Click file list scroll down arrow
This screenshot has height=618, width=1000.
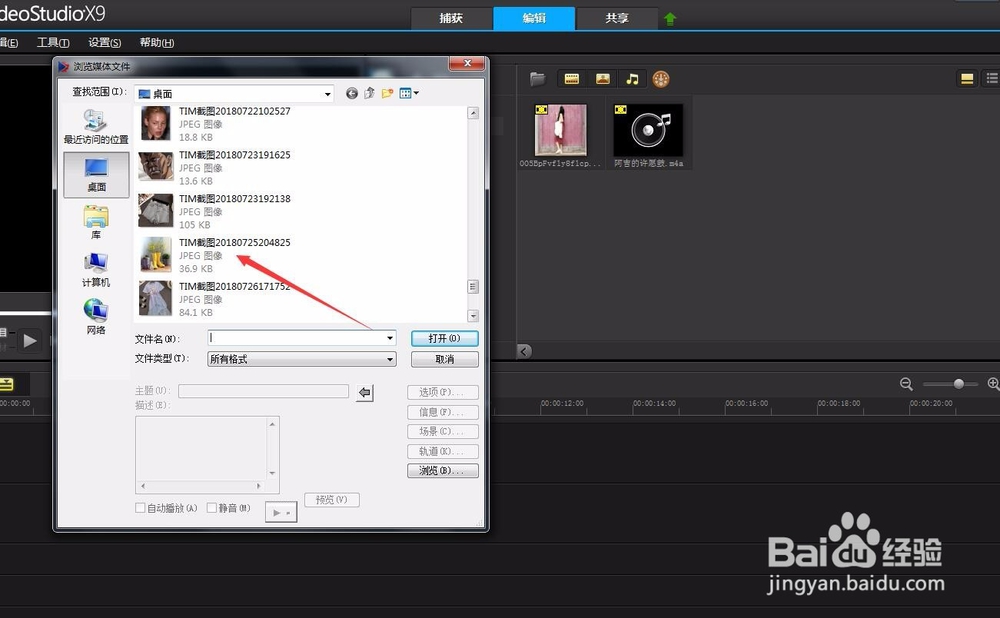473,316
